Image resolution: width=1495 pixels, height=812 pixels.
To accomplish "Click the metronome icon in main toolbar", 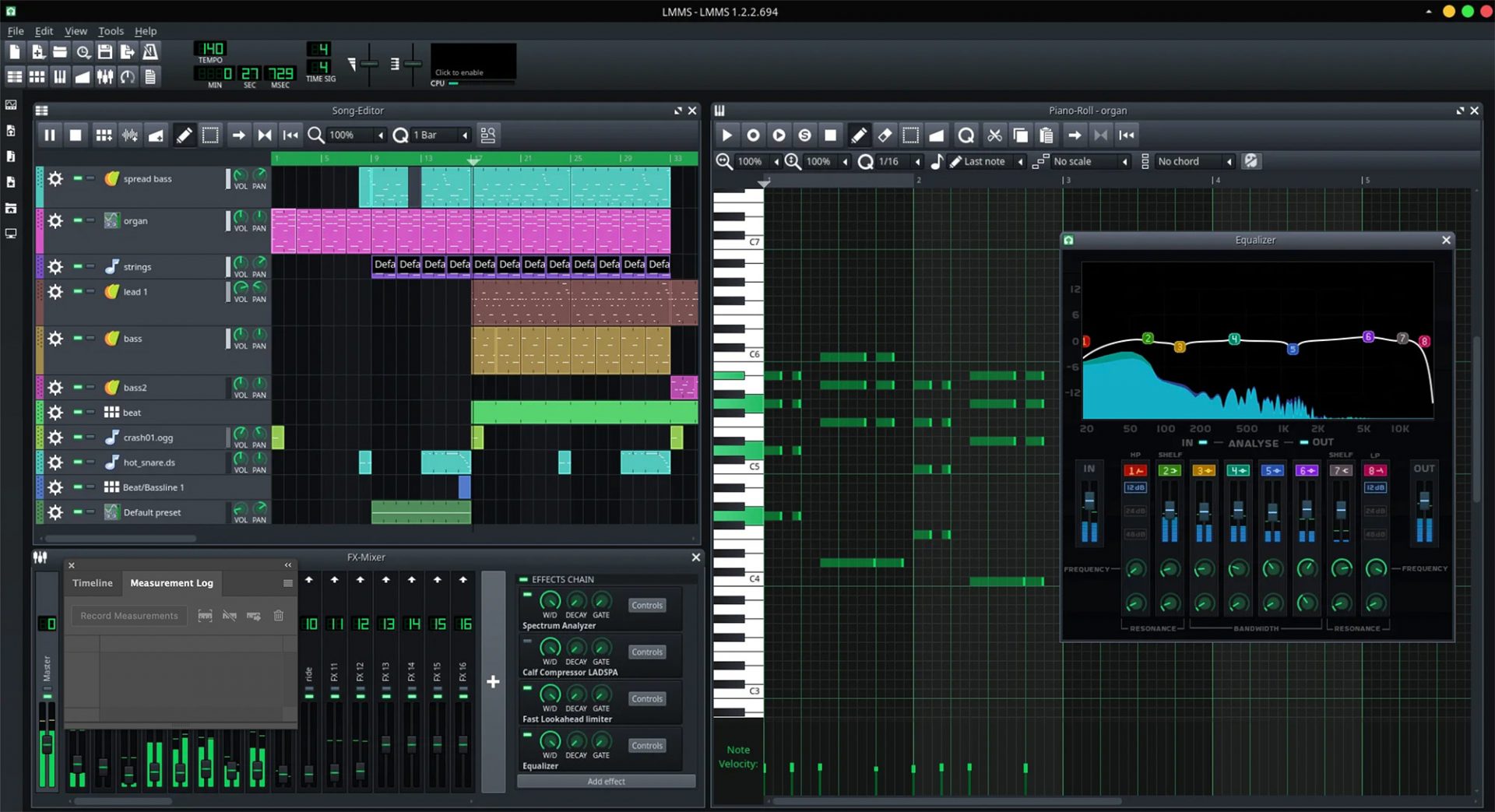I will pyautogui.click(x=150, y=52).
